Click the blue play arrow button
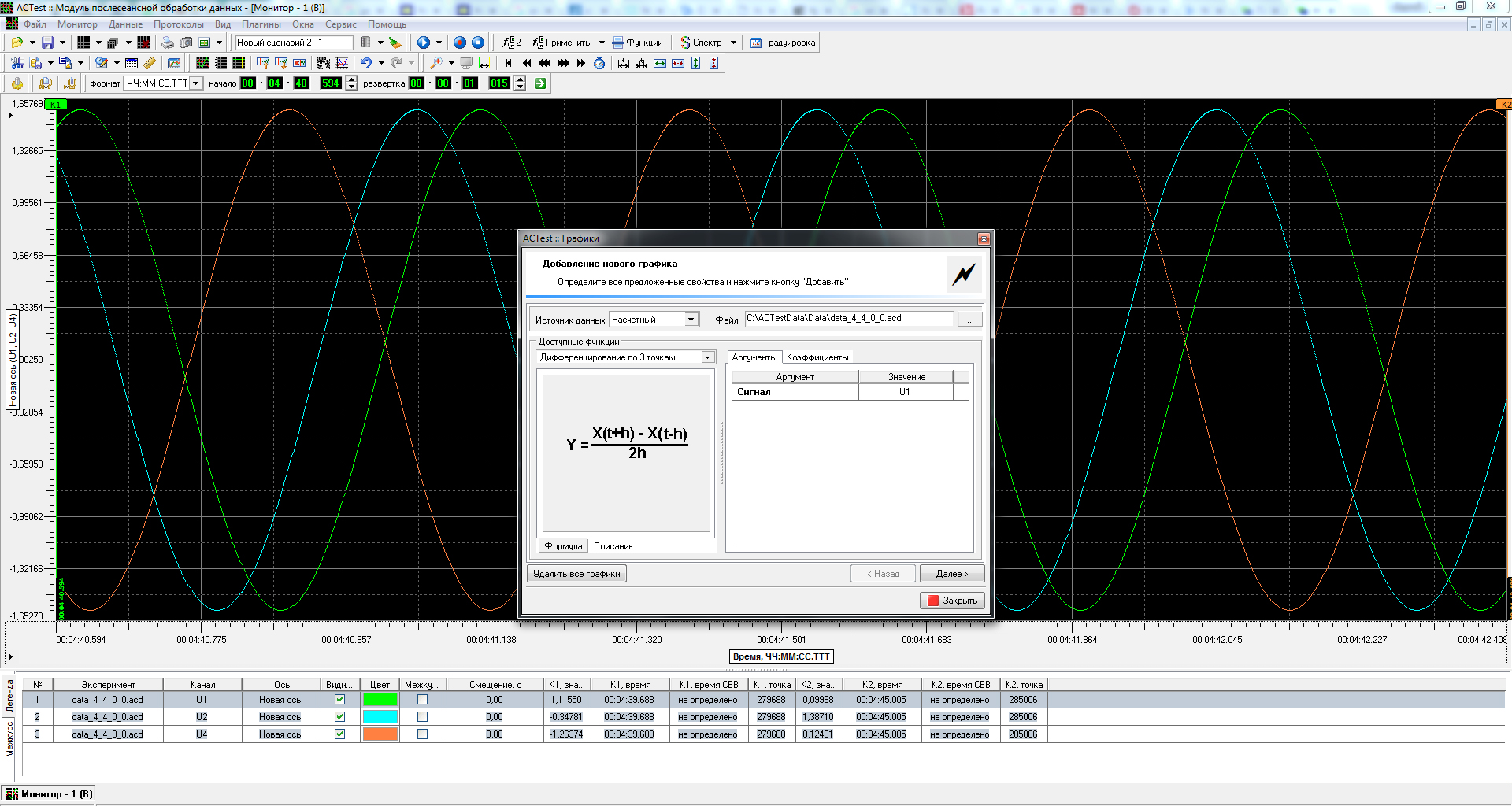The height and width of the screenshot is (806, 1512). tap(424, 43)
